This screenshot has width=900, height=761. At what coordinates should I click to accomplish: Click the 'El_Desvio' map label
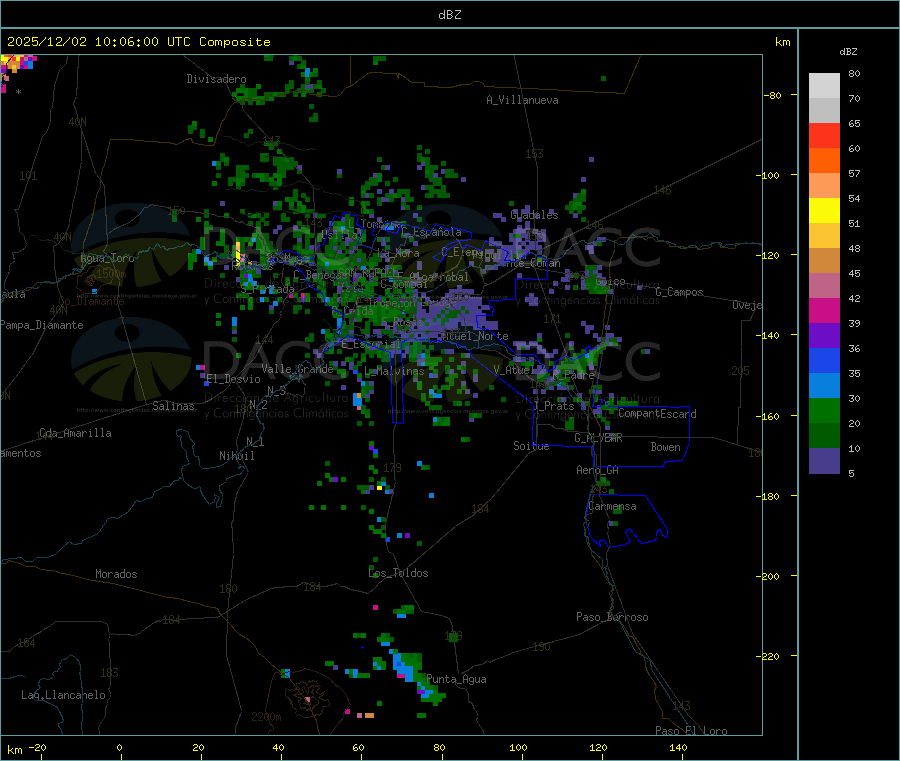(x=233, y=379)
